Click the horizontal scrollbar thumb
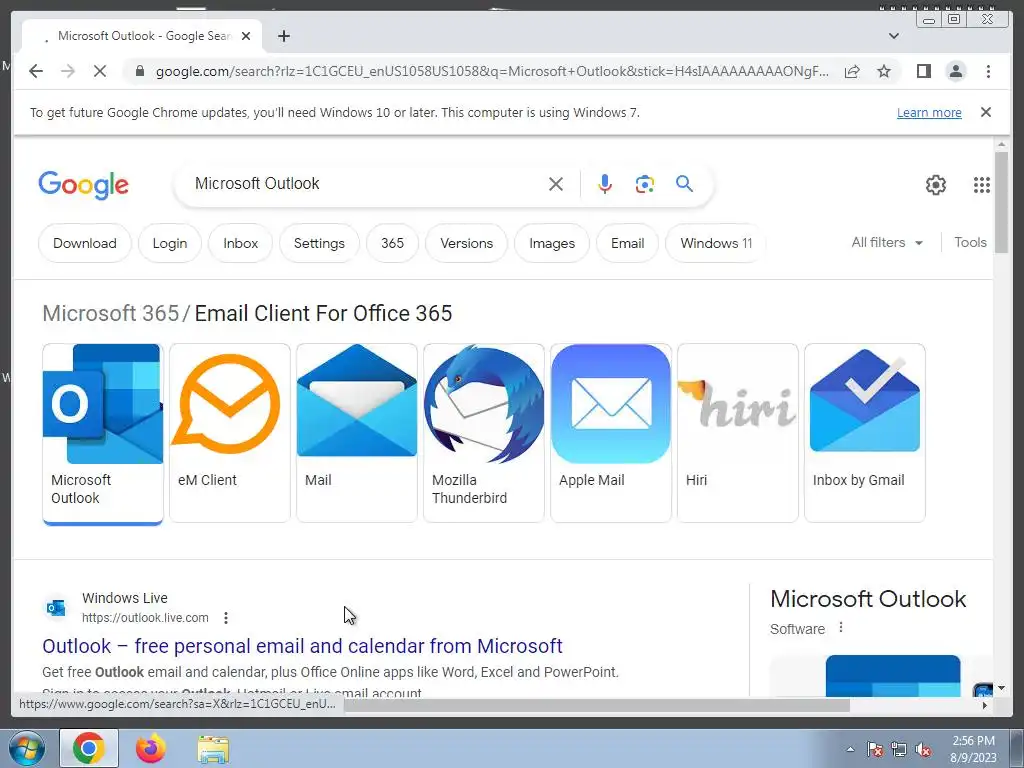This screenshot has width=1024, height=768. pos(597,705)
